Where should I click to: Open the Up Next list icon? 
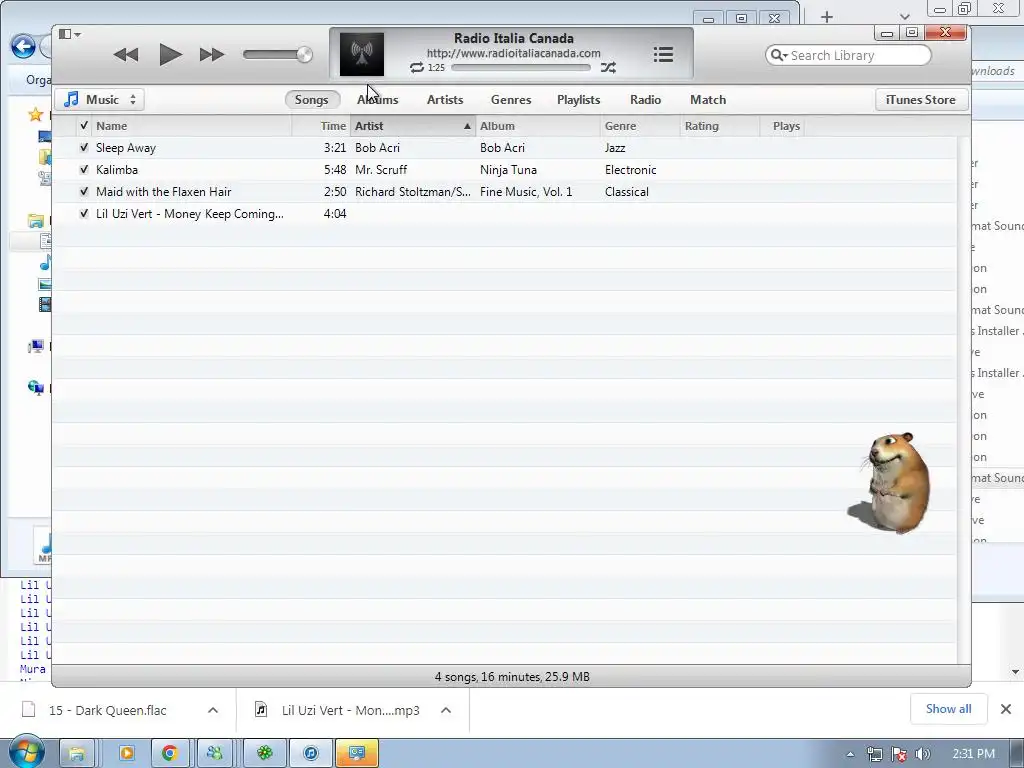click(663, 55)
